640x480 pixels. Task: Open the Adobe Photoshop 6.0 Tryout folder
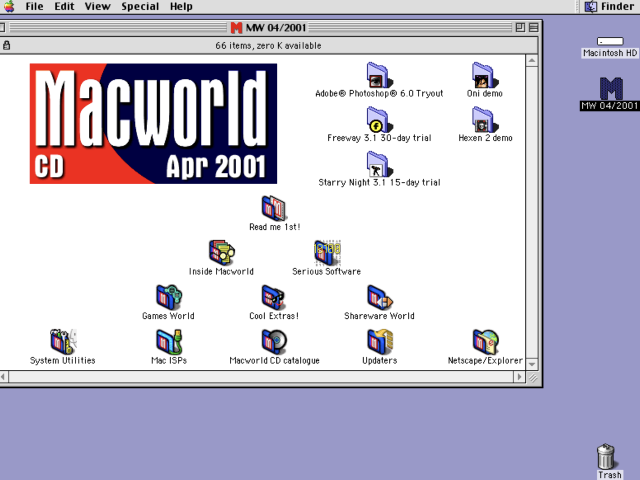coord(379,75)
